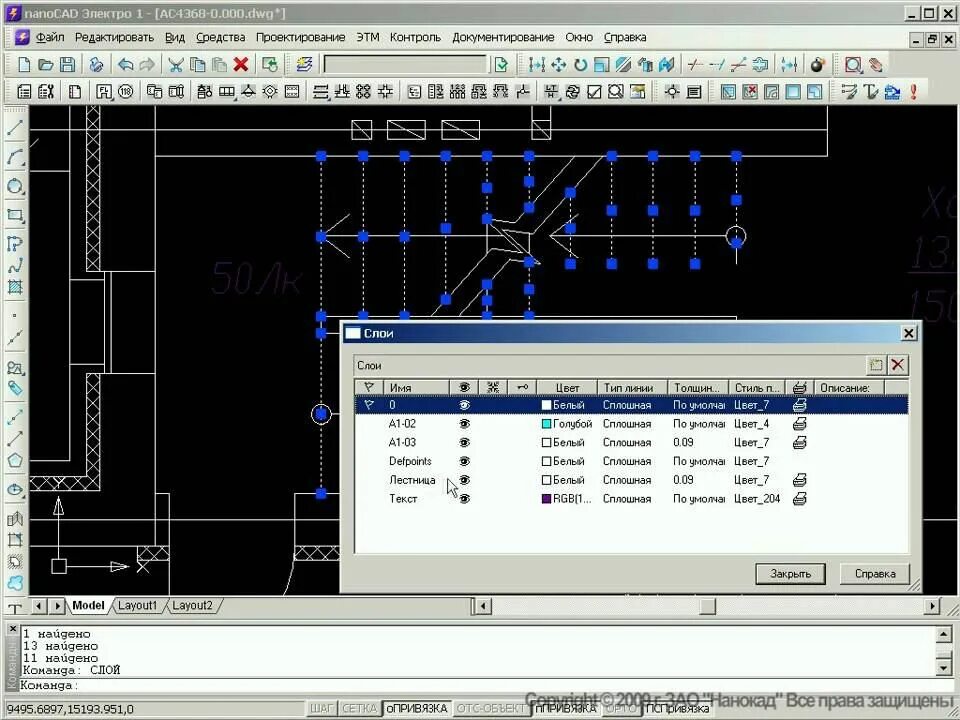Click the Copy icon in the toolbar
Screen dimensions: 960x720
(197, 64)
